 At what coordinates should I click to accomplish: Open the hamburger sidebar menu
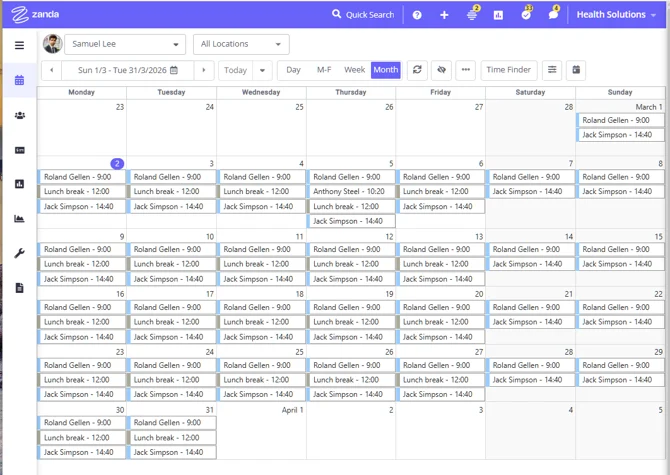(x=19, y=45)
